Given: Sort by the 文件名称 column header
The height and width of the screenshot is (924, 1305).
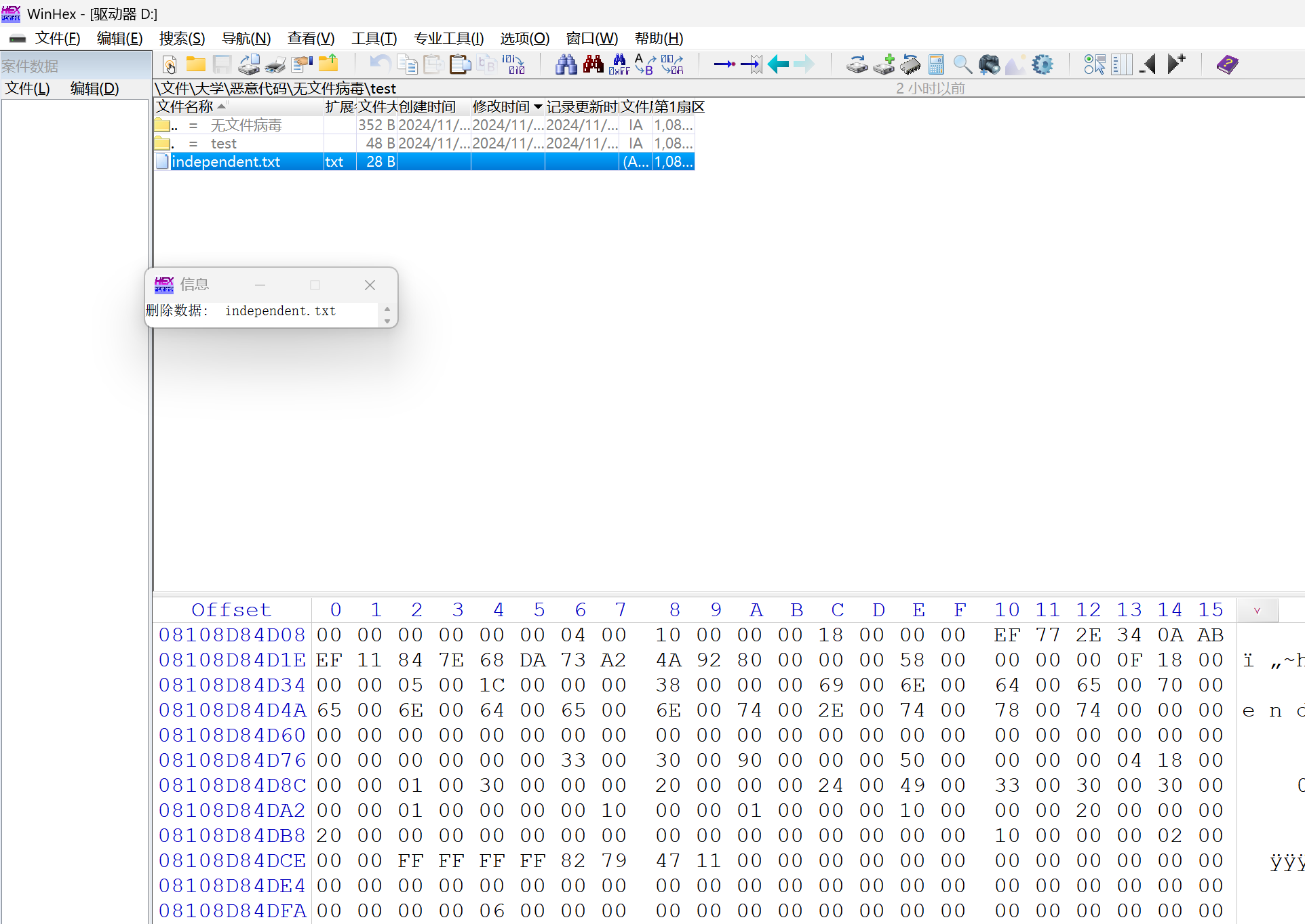Looking at the screenshot, I should point(239,107).
